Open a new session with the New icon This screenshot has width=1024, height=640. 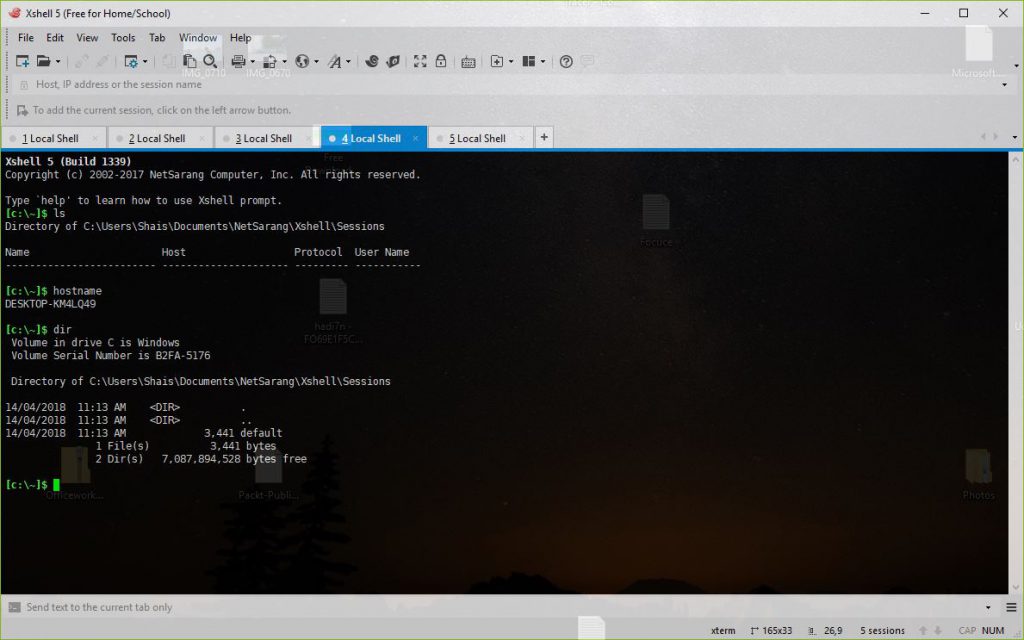coord(22,61)
